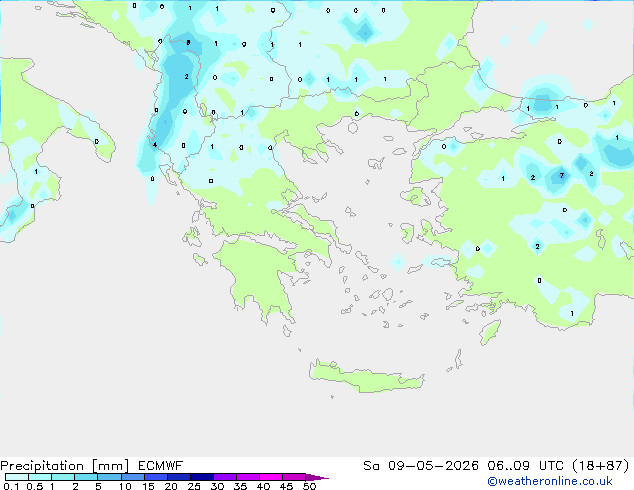
Task: Select the bright magenta 40–45 mm legend swatch
Action: click(271, 477)
